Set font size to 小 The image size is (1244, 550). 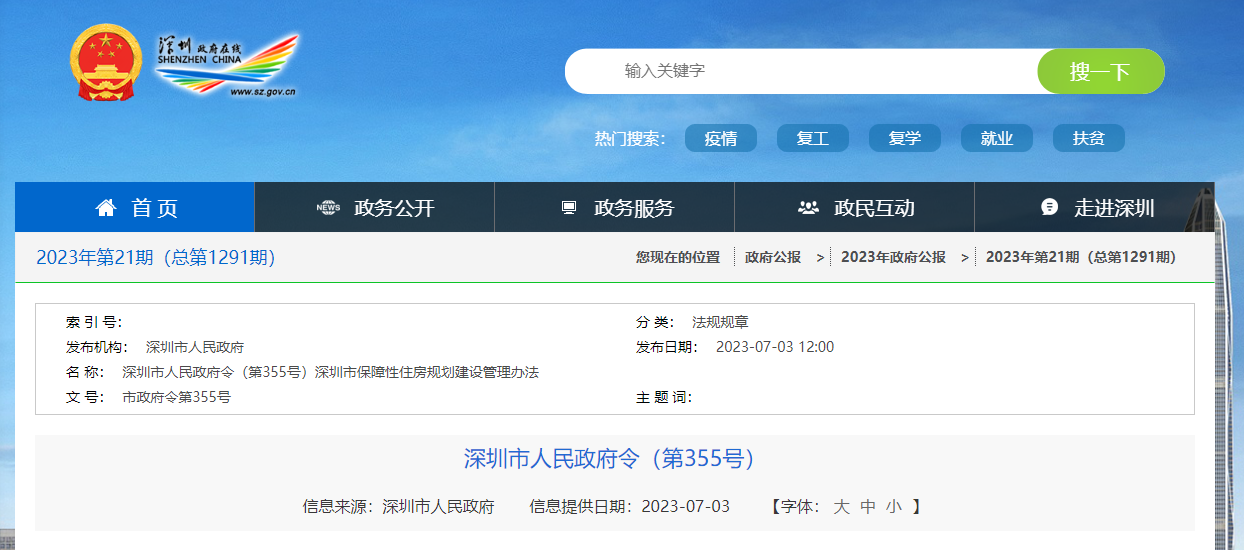pyautogui.click(x=893, y=506)
